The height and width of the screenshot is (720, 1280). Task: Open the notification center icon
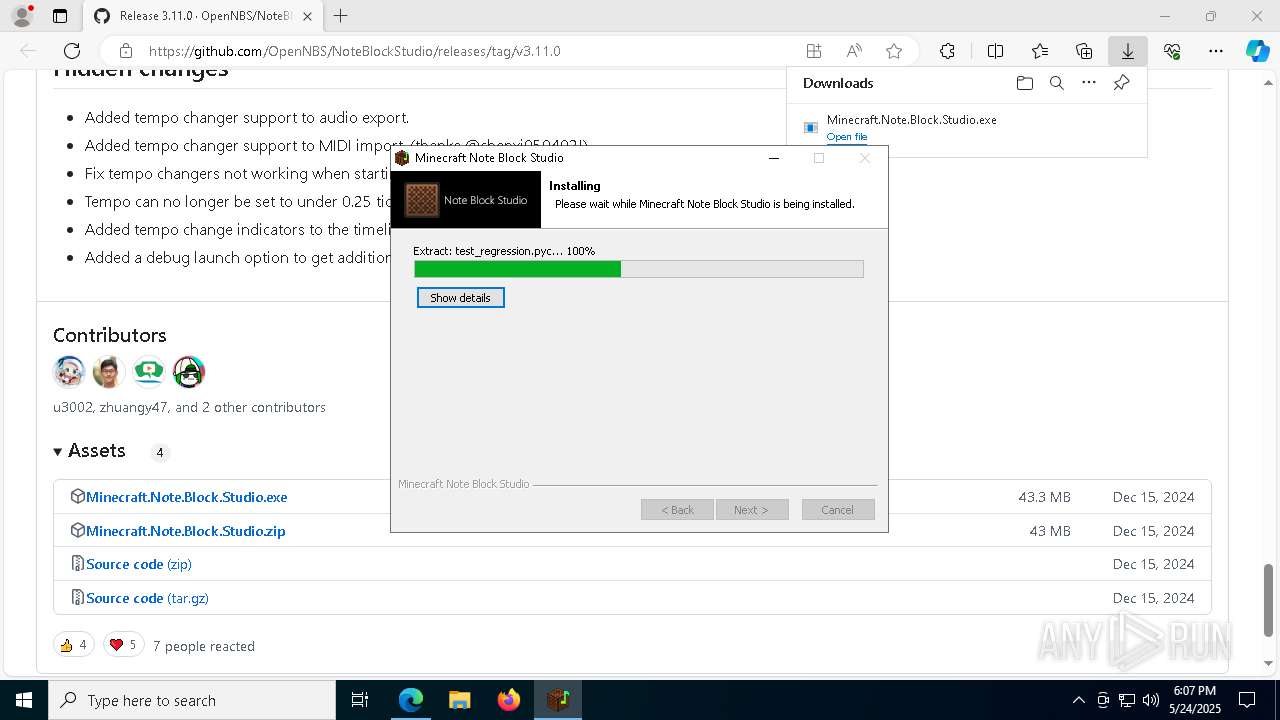1247,700
